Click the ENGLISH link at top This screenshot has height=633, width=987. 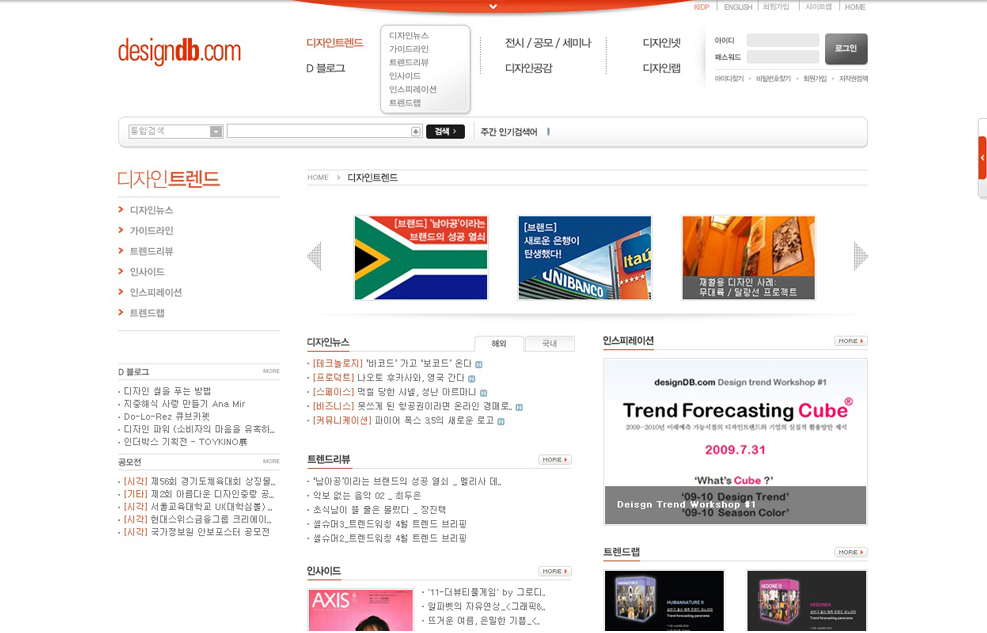click(738, 7)
